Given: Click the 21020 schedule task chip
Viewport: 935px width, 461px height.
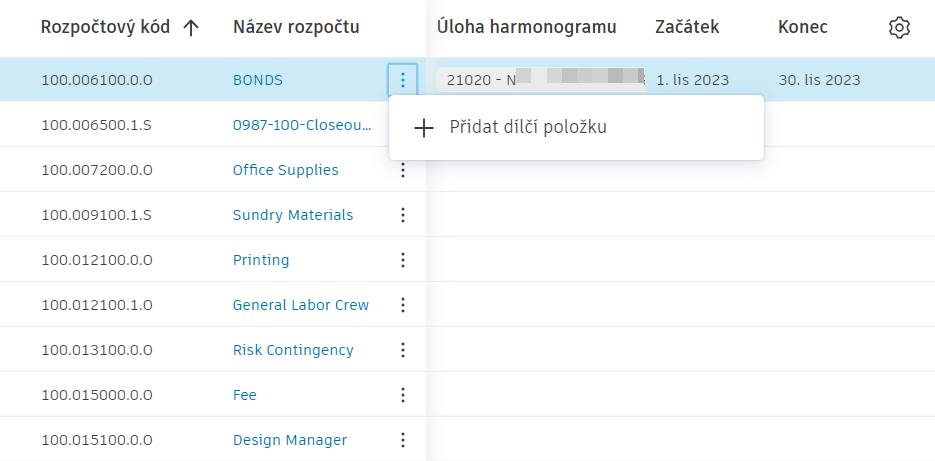Looking at the screenshot, I should coord(540,80).
